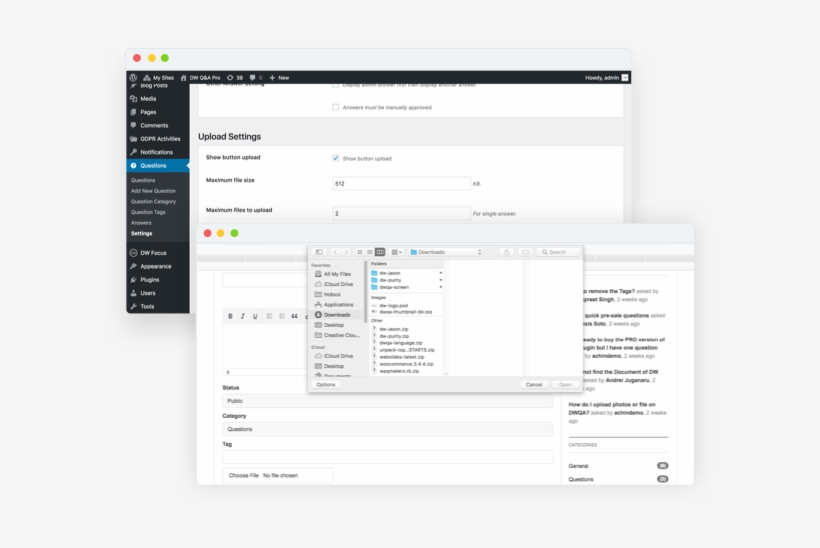Click the Maximum file size field
The height and width of the screenshot is (548, 820).
(401, 184)
